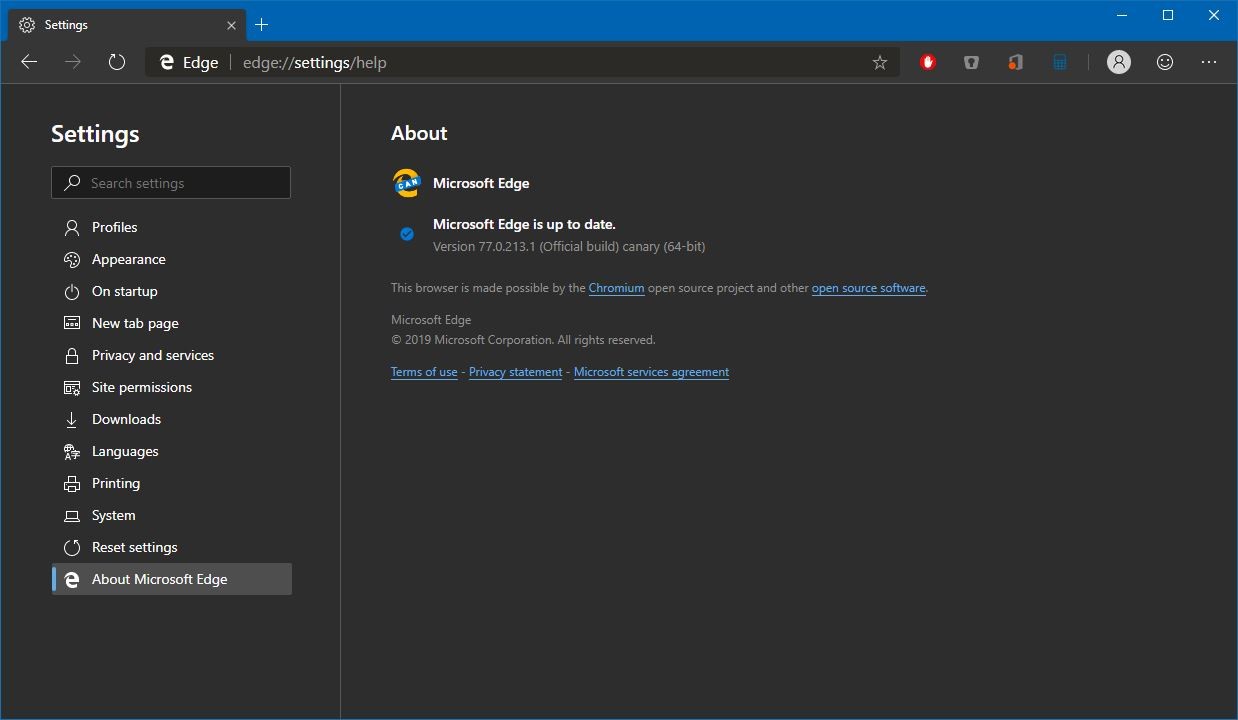Open a new tab with the plus button
This screenshot has height=720, width=1238.
point(262,25)
